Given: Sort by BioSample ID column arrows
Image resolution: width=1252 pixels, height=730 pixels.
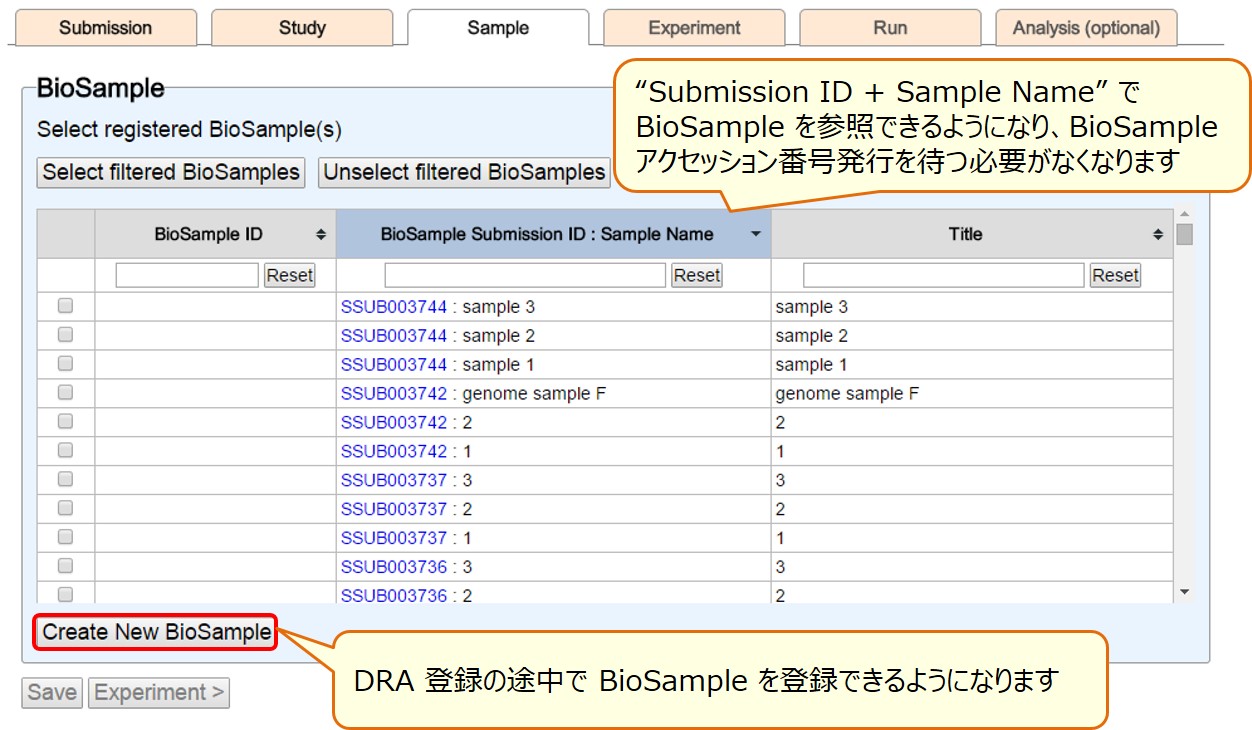Looking at the screenshot, I should click(320, 235).
